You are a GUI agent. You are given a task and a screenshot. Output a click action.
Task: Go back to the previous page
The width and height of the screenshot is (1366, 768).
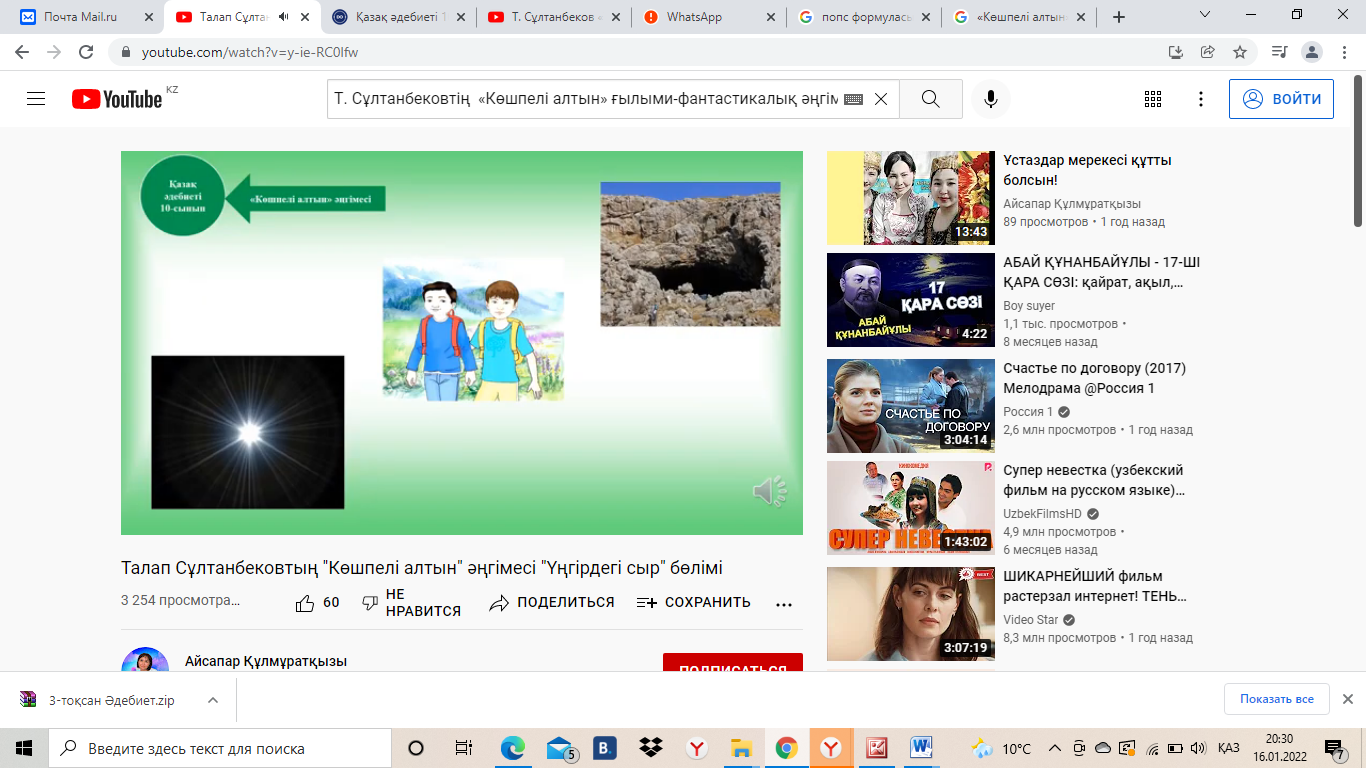pyautogui.click(x=22, y=52)
